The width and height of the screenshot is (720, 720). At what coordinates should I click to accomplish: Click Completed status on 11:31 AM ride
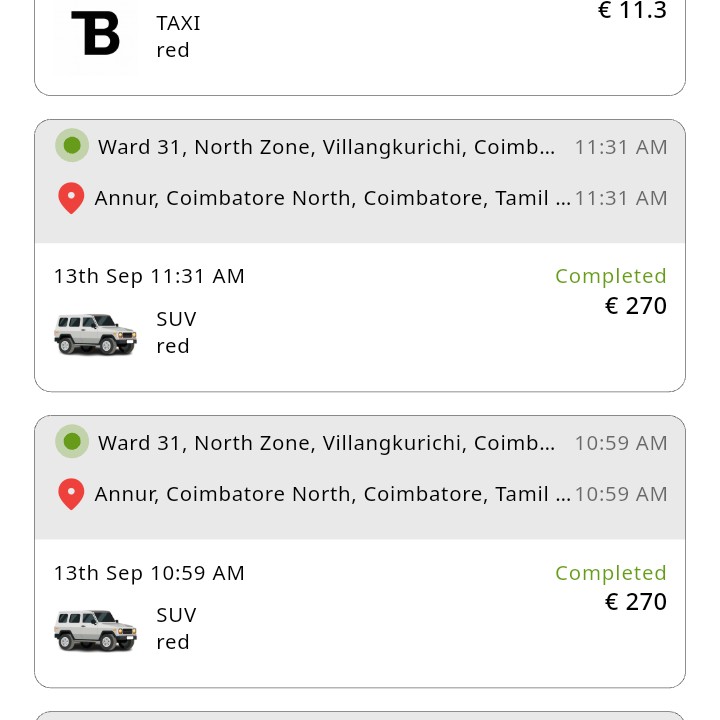[x=610, y=276]
